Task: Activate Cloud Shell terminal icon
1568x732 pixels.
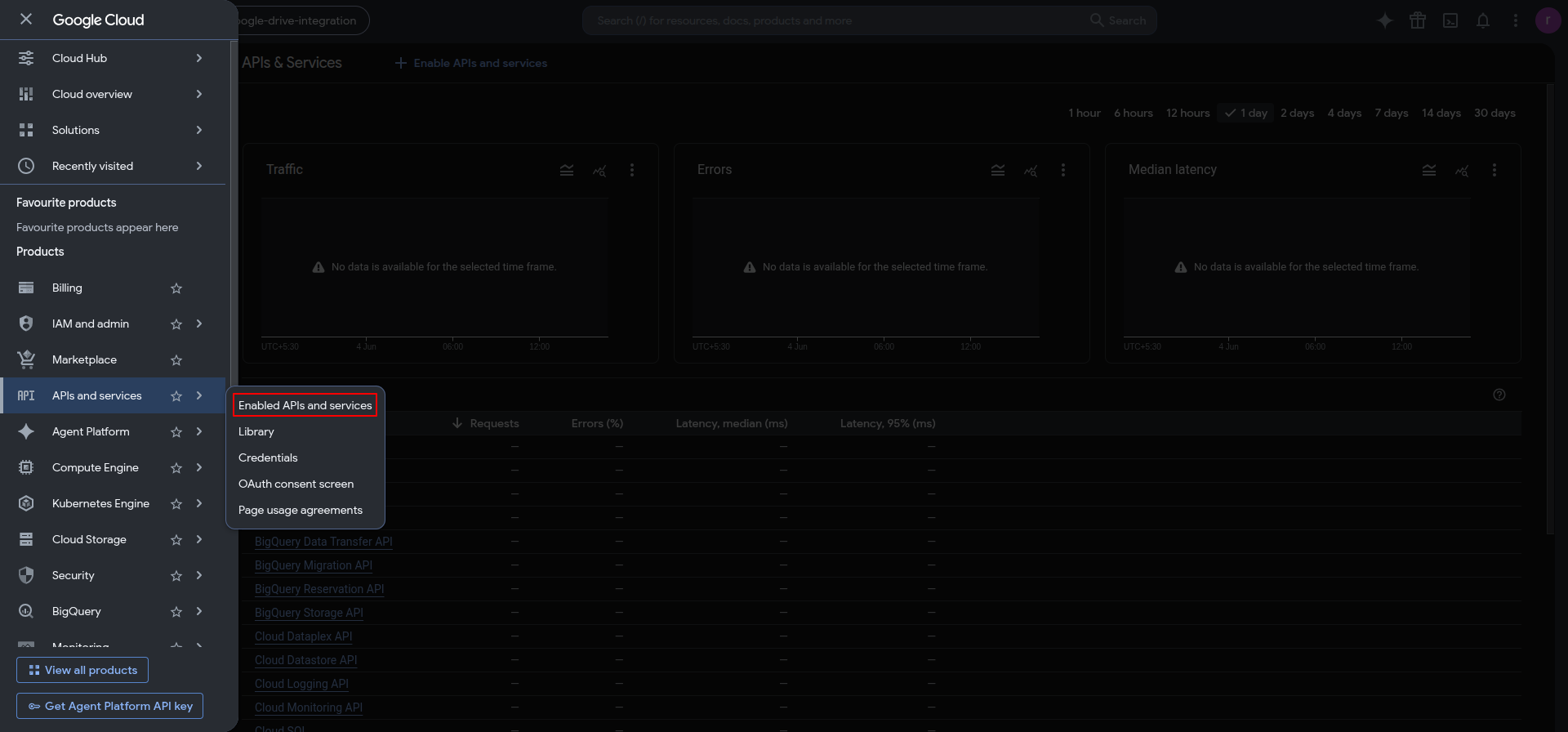Action: [1450, 20]
